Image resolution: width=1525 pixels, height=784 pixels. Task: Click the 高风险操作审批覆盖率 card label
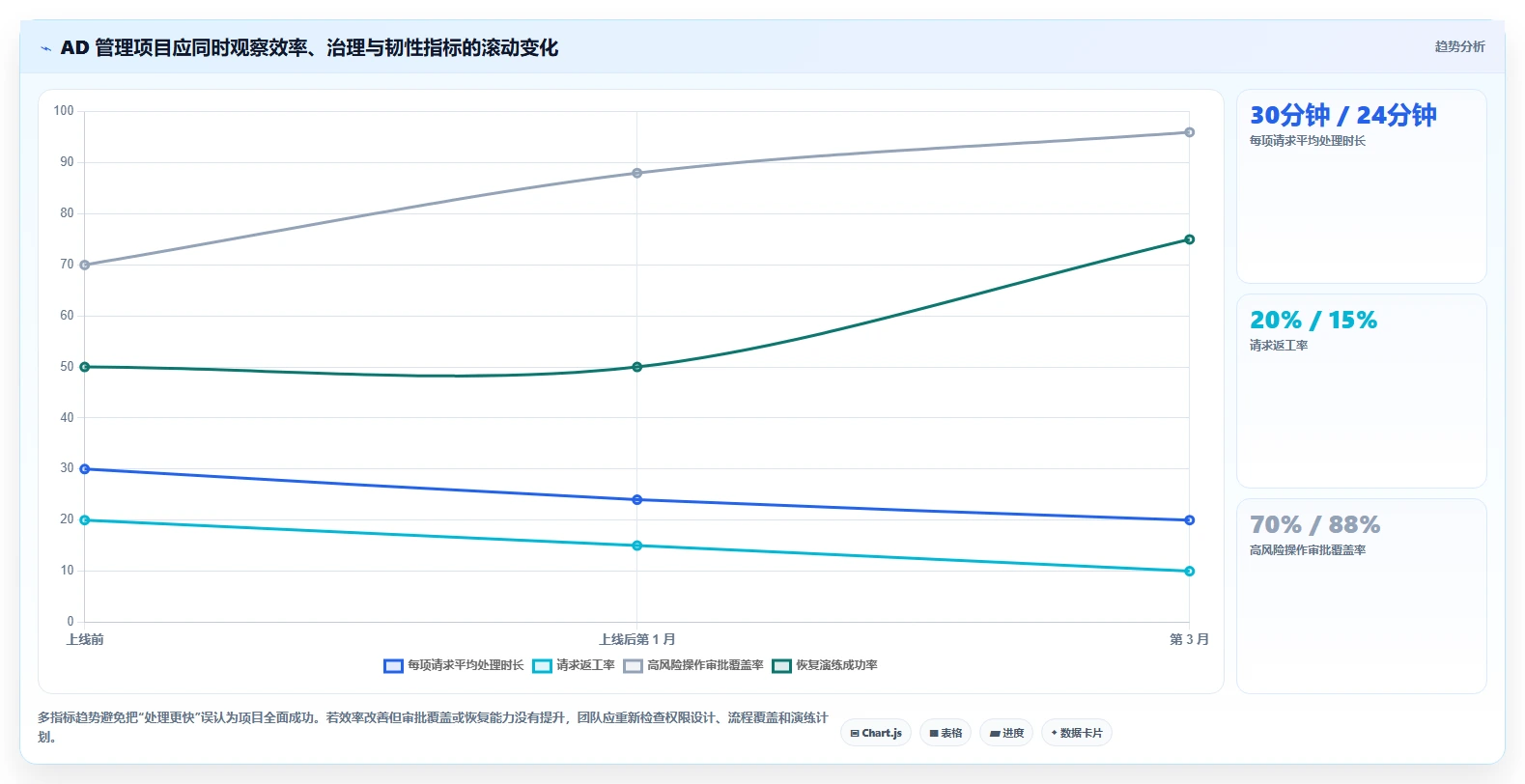click(1308, 550)
